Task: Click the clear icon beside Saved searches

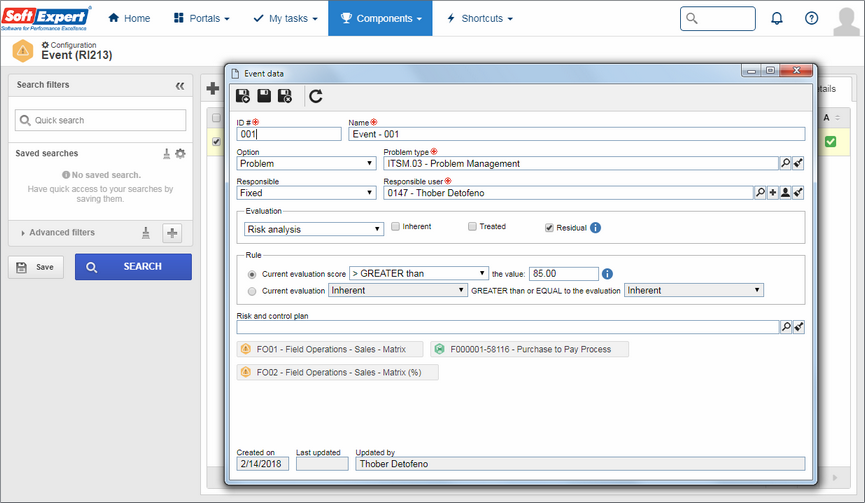Action: click(167, 154)
